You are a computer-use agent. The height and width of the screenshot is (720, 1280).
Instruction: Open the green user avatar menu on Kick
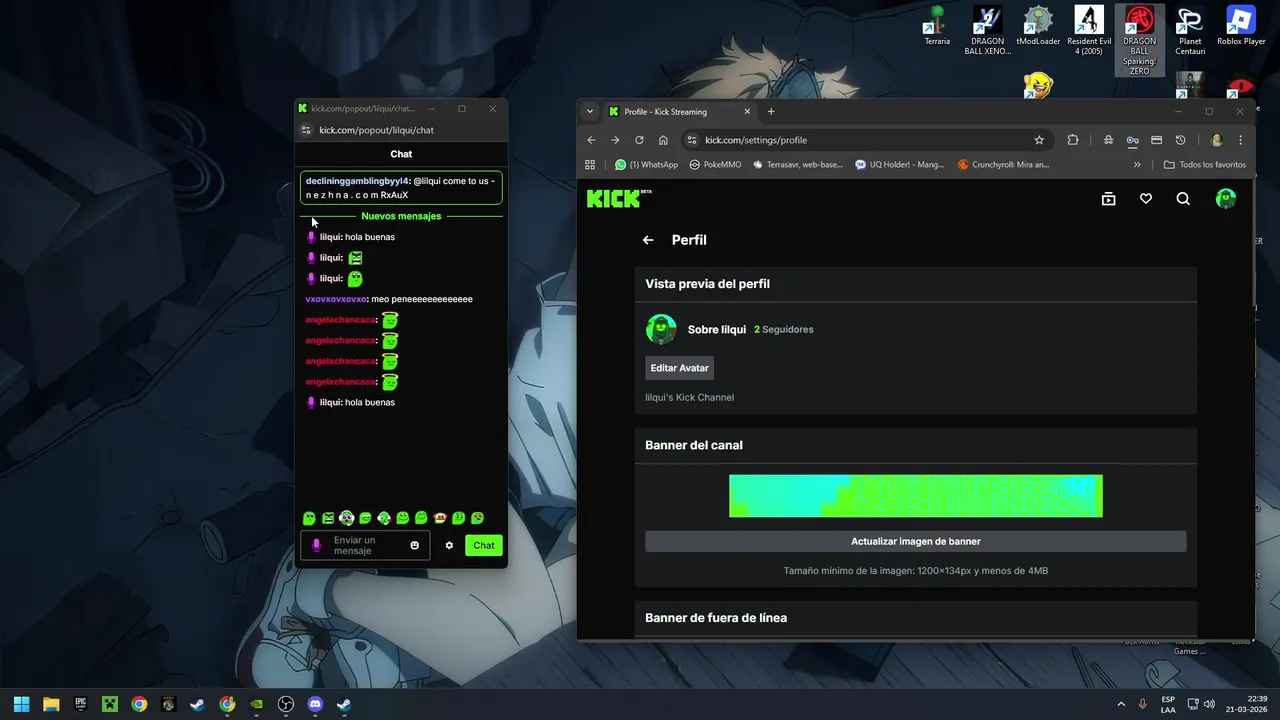coord(1226,199)
